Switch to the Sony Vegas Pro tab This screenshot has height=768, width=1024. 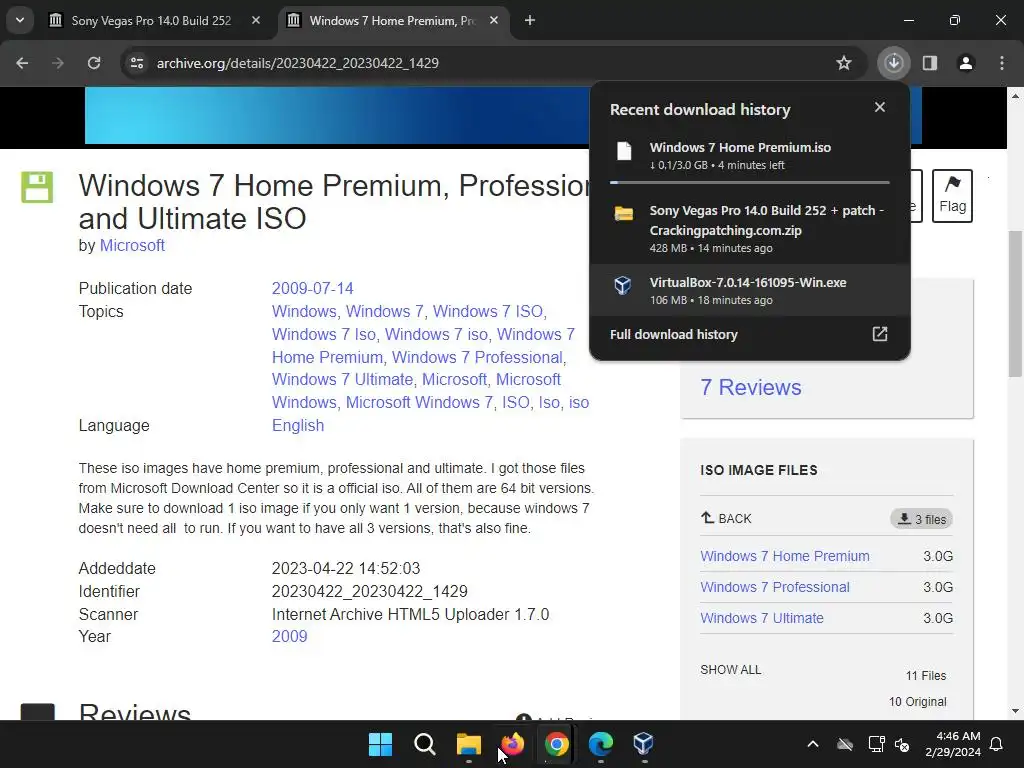click(x=151, y=21)
